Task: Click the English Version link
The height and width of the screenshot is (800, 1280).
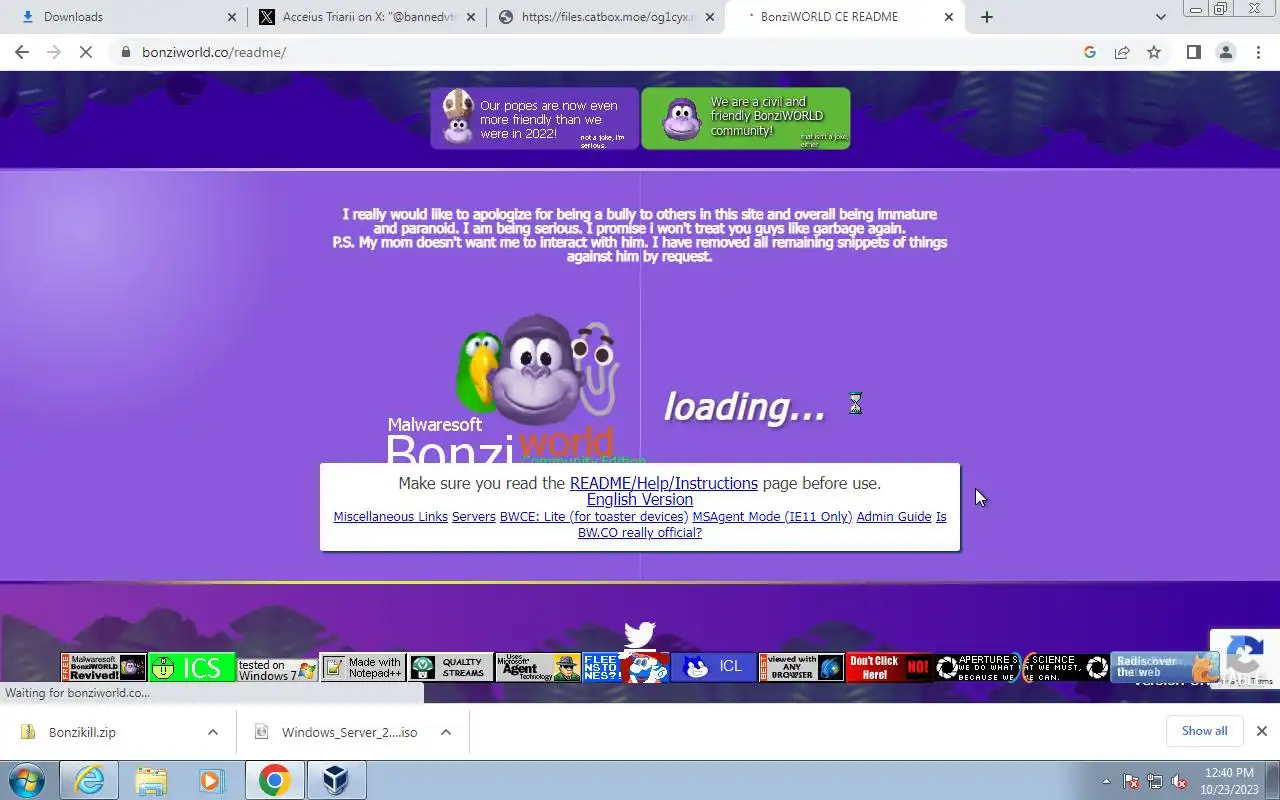Action: (x=640, y=500)
